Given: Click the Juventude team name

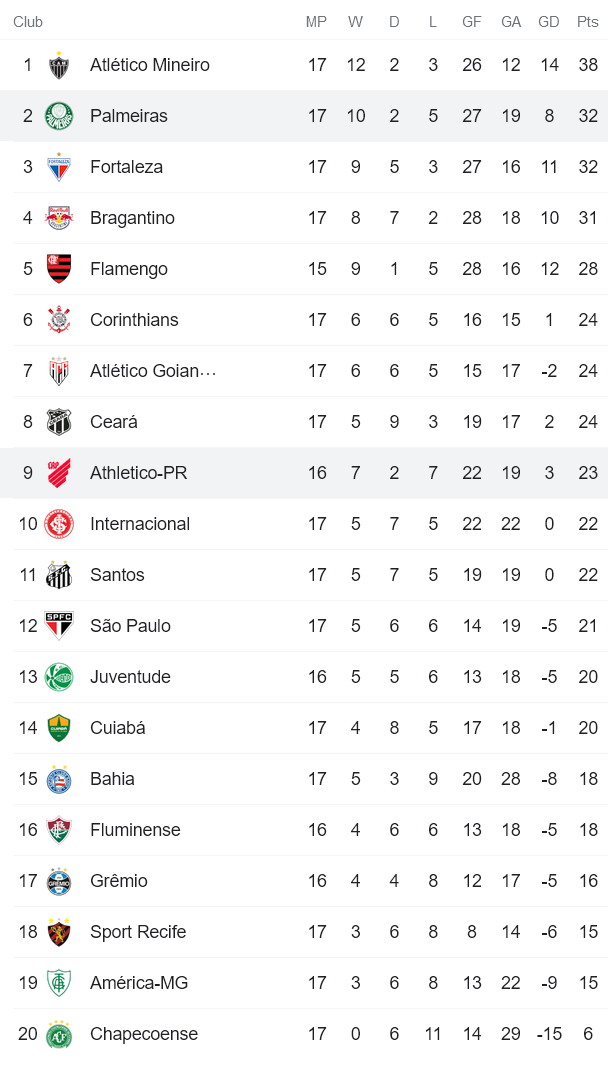Looking at the screenshot, I should click(132, 676).
